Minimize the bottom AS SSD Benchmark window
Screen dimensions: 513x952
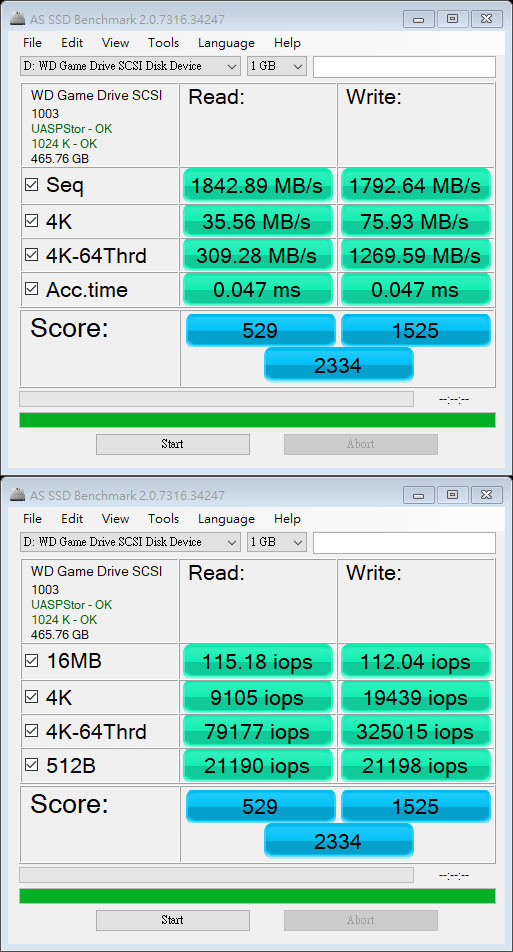(x=420, y=494)
